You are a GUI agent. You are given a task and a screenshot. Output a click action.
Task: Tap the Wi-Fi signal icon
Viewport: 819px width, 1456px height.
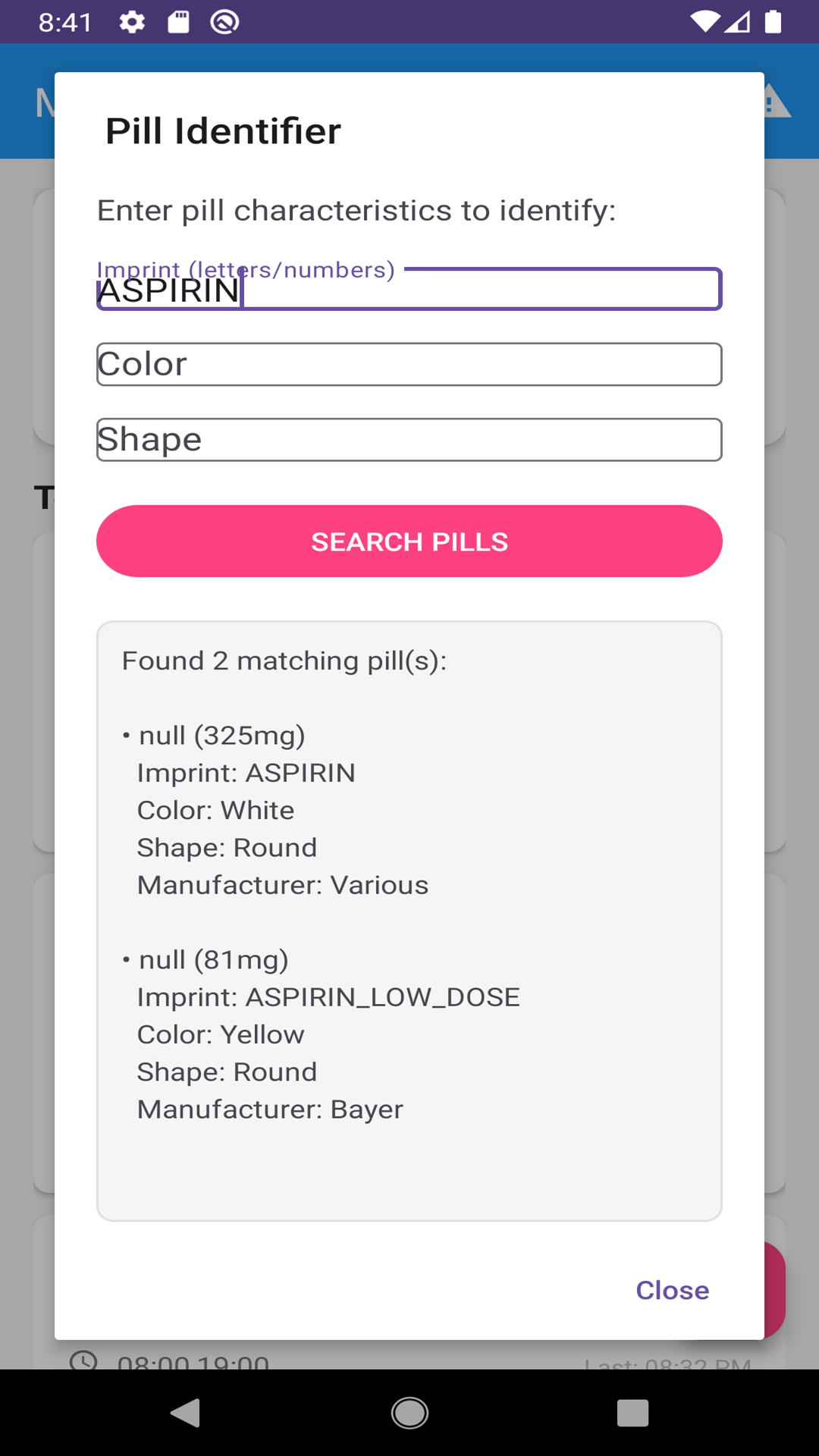704,22
